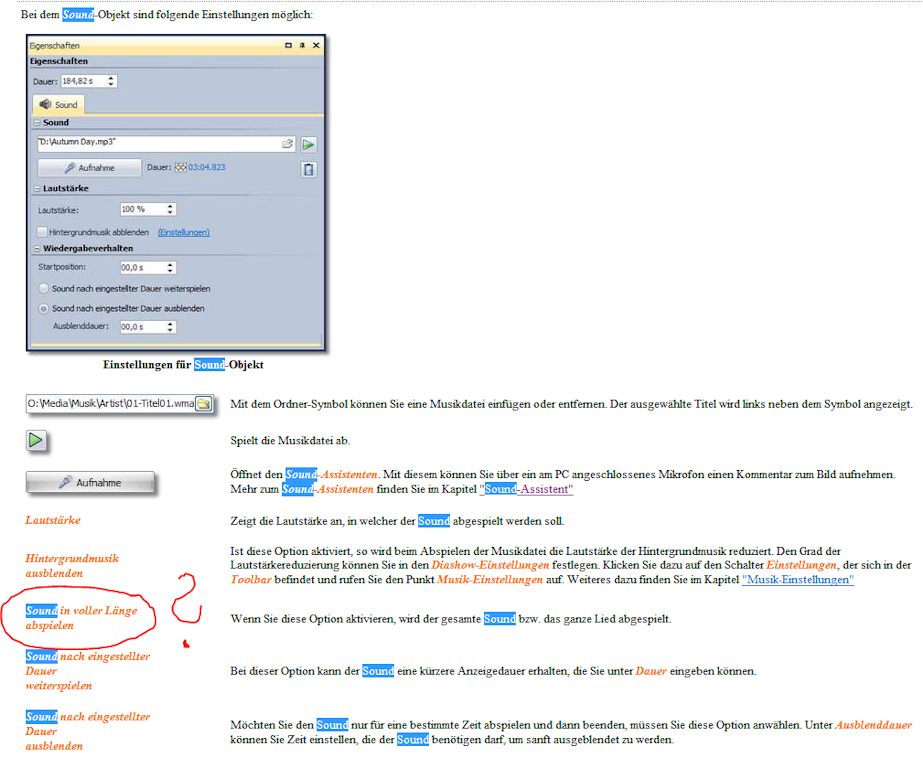Collapse the Lautstärke section
The height and width of the screenshot is (769, 923).
click(x=36, y=188)
